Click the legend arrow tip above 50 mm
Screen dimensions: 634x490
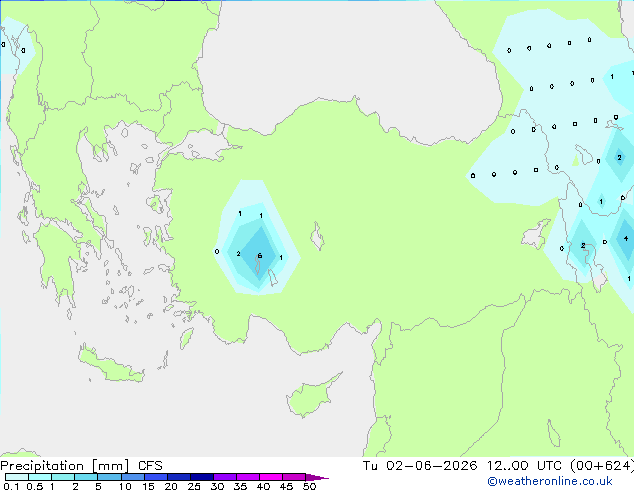[317, 477]
